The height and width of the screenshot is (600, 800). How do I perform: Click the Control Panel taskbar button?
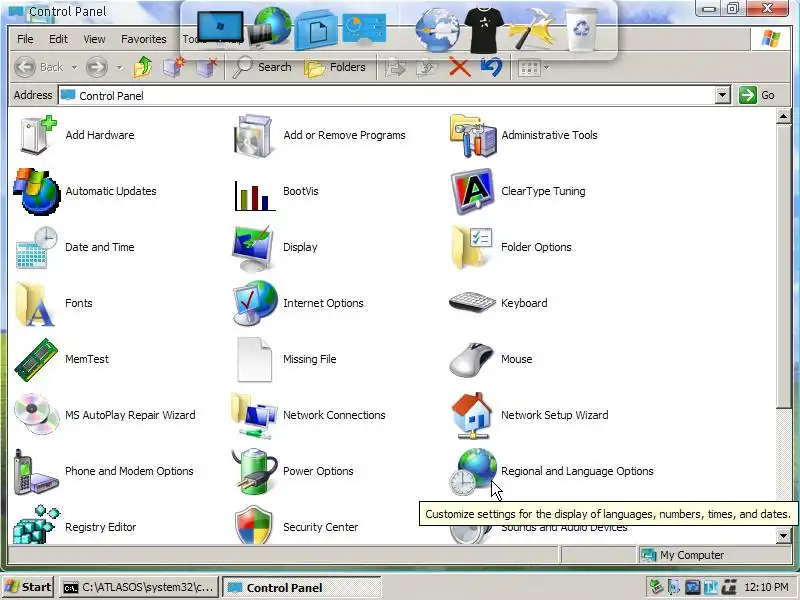(x=302, y=587)
